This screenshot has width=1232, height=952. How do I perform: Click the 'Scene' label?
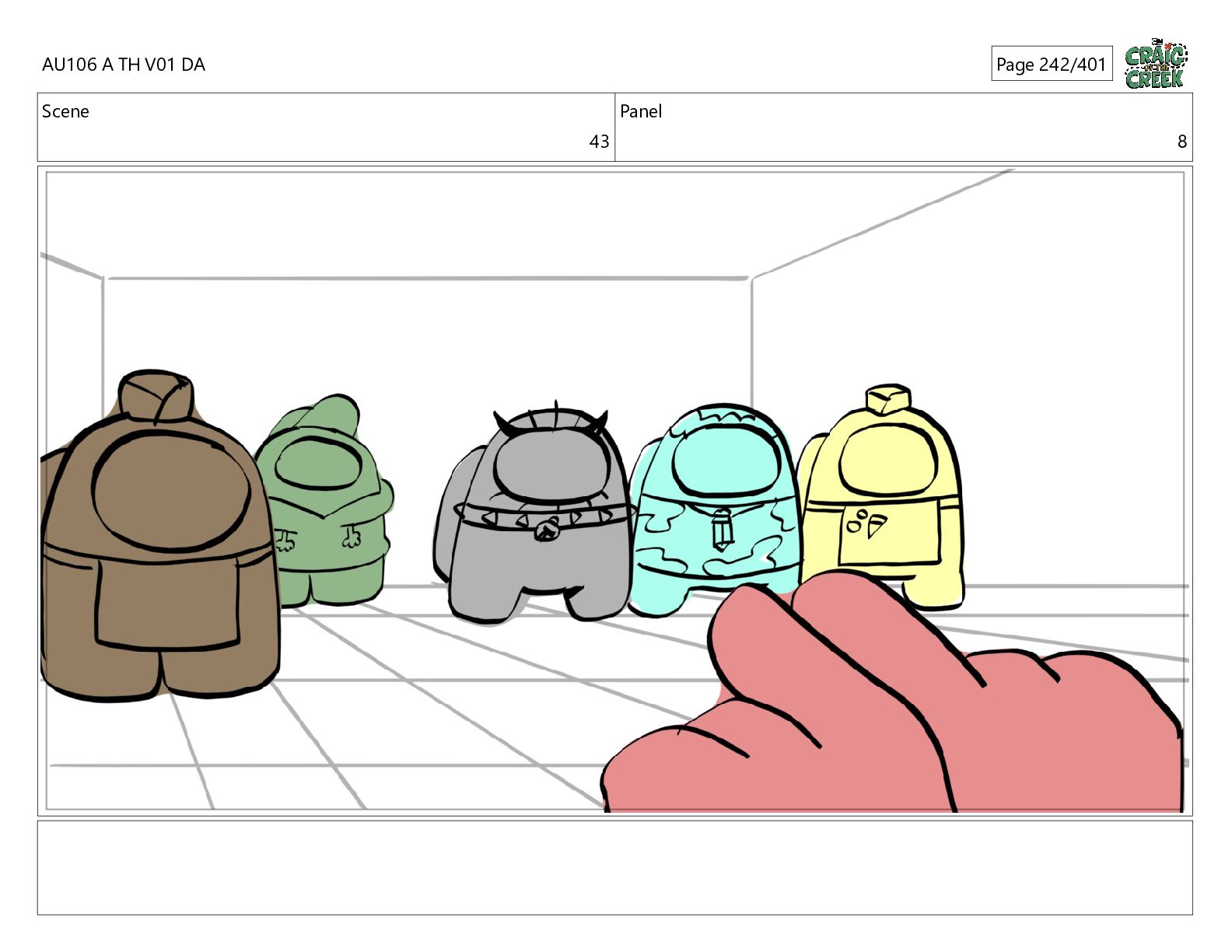(x=65, y=111)
